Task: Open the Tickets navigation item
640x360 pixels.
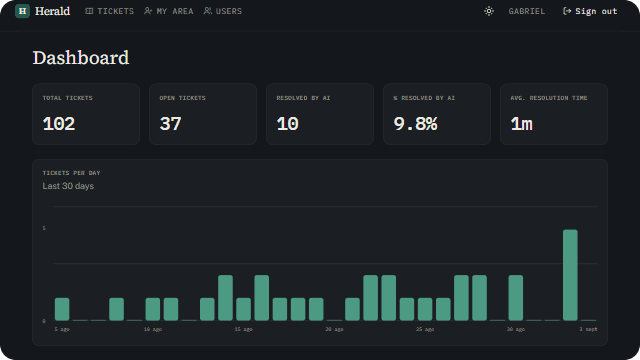Action: pos(109,11)
